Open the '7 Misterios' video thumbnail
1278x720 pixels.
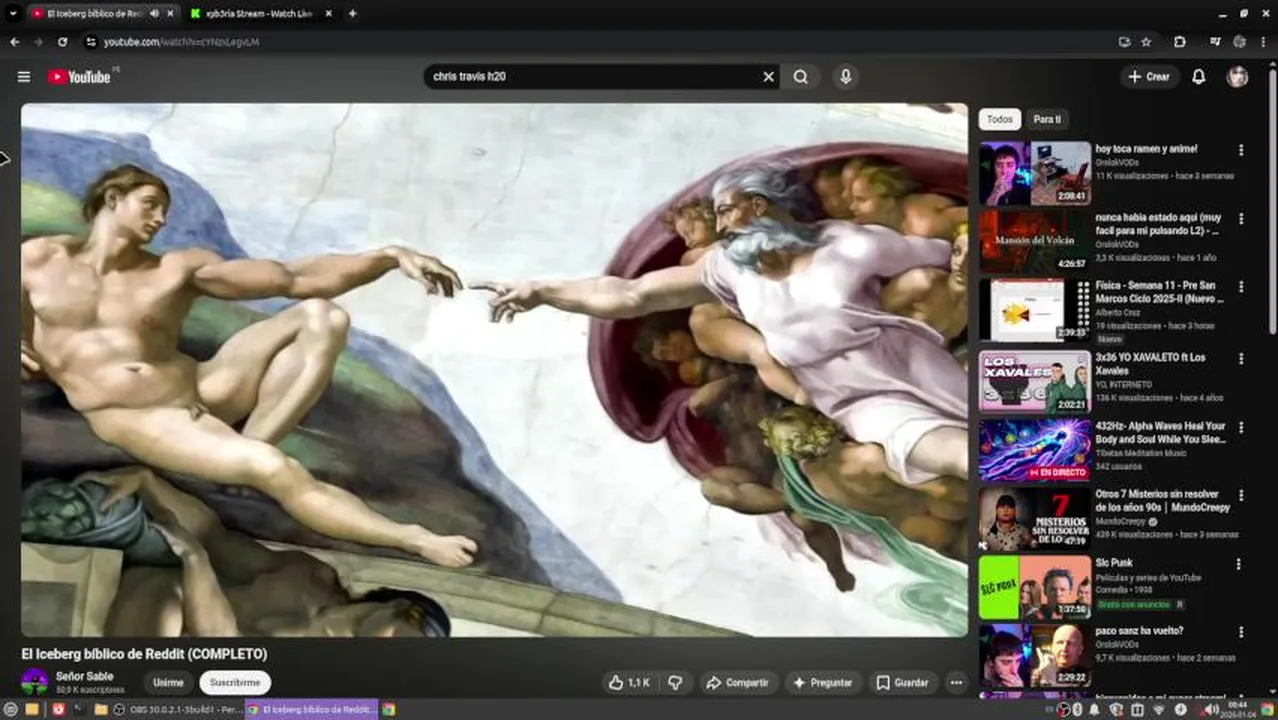(x=1034, y=518)
